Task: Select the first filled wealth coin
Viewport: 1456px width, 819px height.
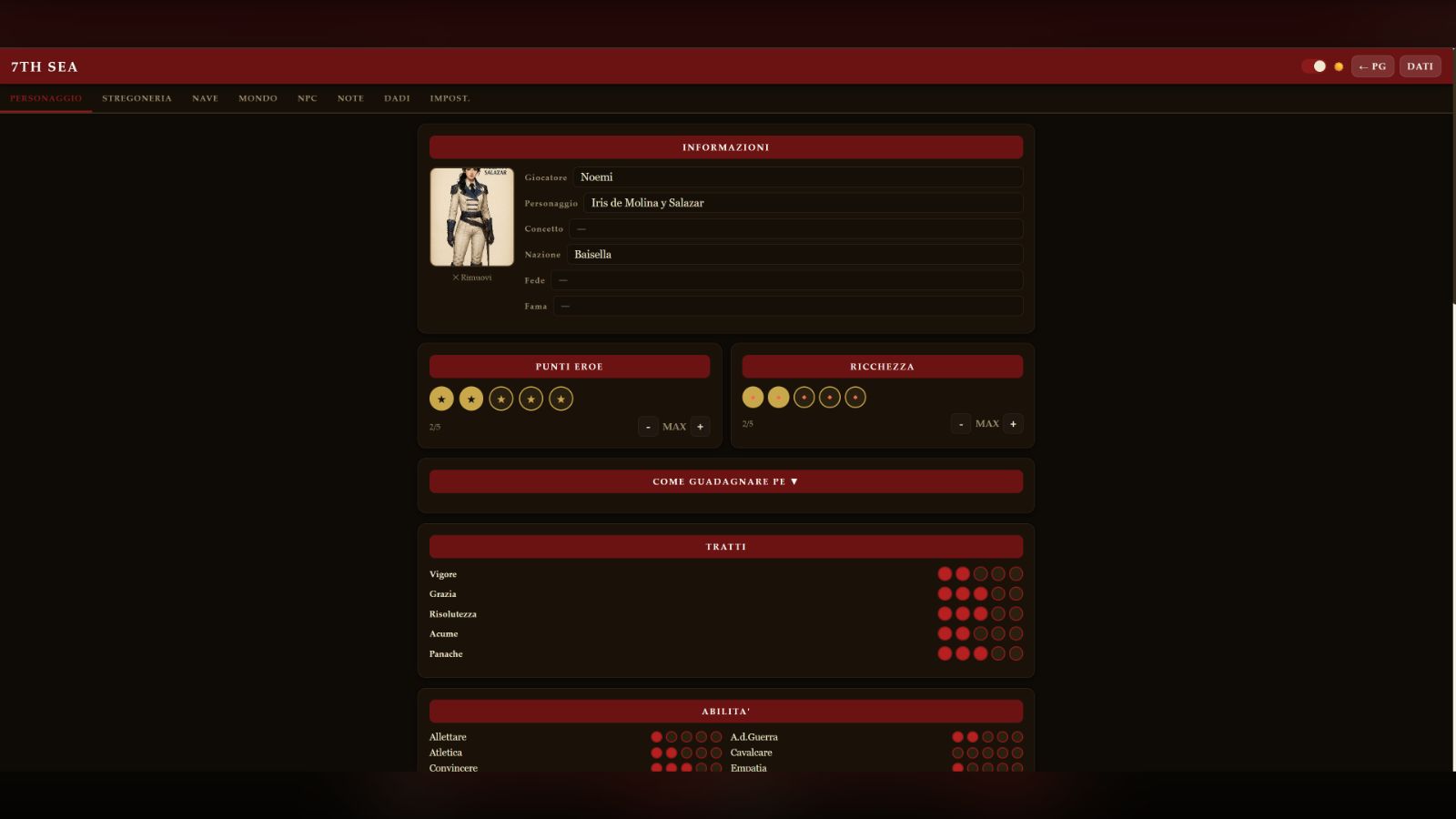Action: (x=753, y=398)
